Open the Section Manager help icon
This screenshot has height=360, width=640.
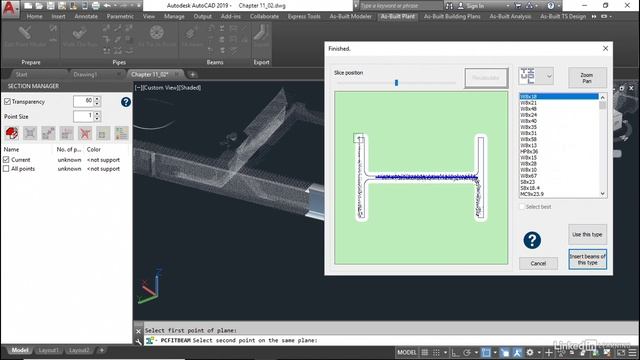pos(126,102)
